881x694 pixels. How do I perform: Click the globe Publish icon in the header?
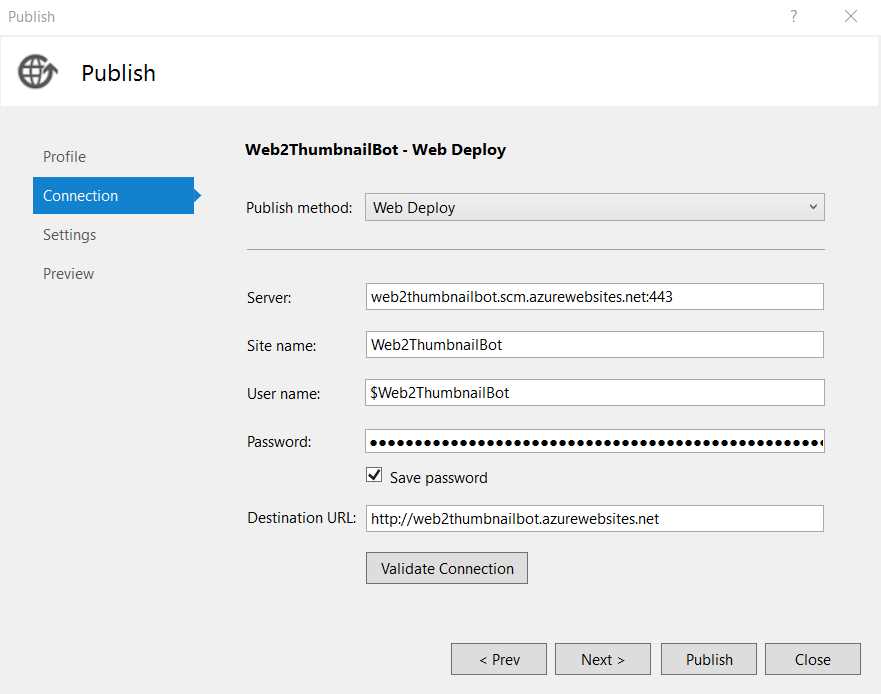37,72
